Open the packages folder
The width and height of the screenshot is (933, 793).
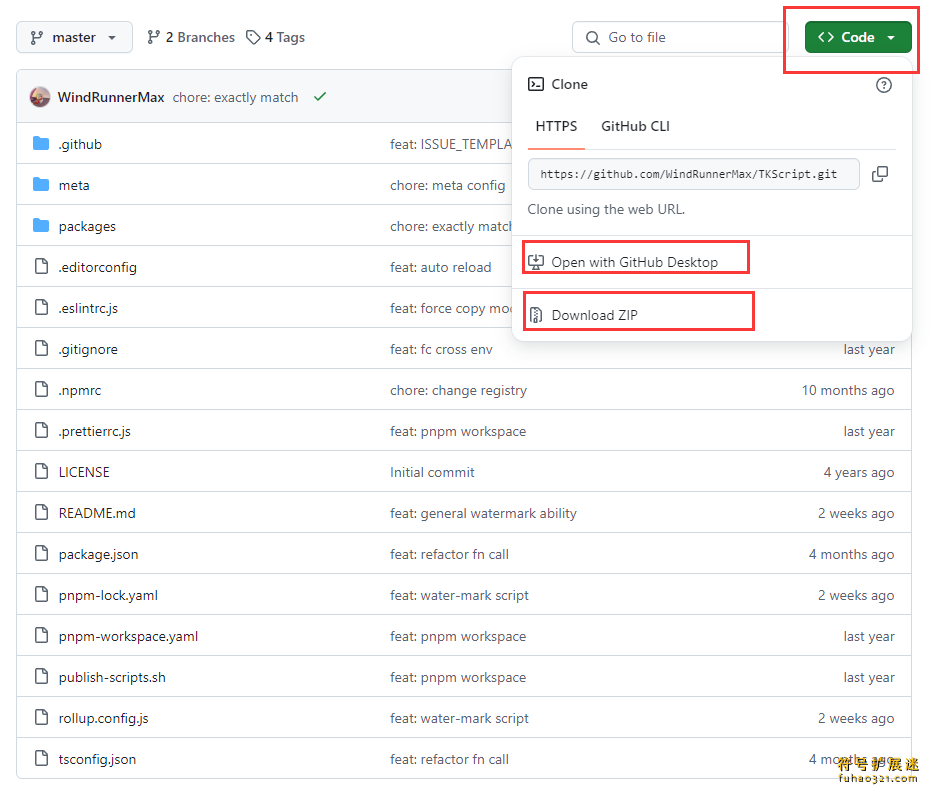coord(87,227)
